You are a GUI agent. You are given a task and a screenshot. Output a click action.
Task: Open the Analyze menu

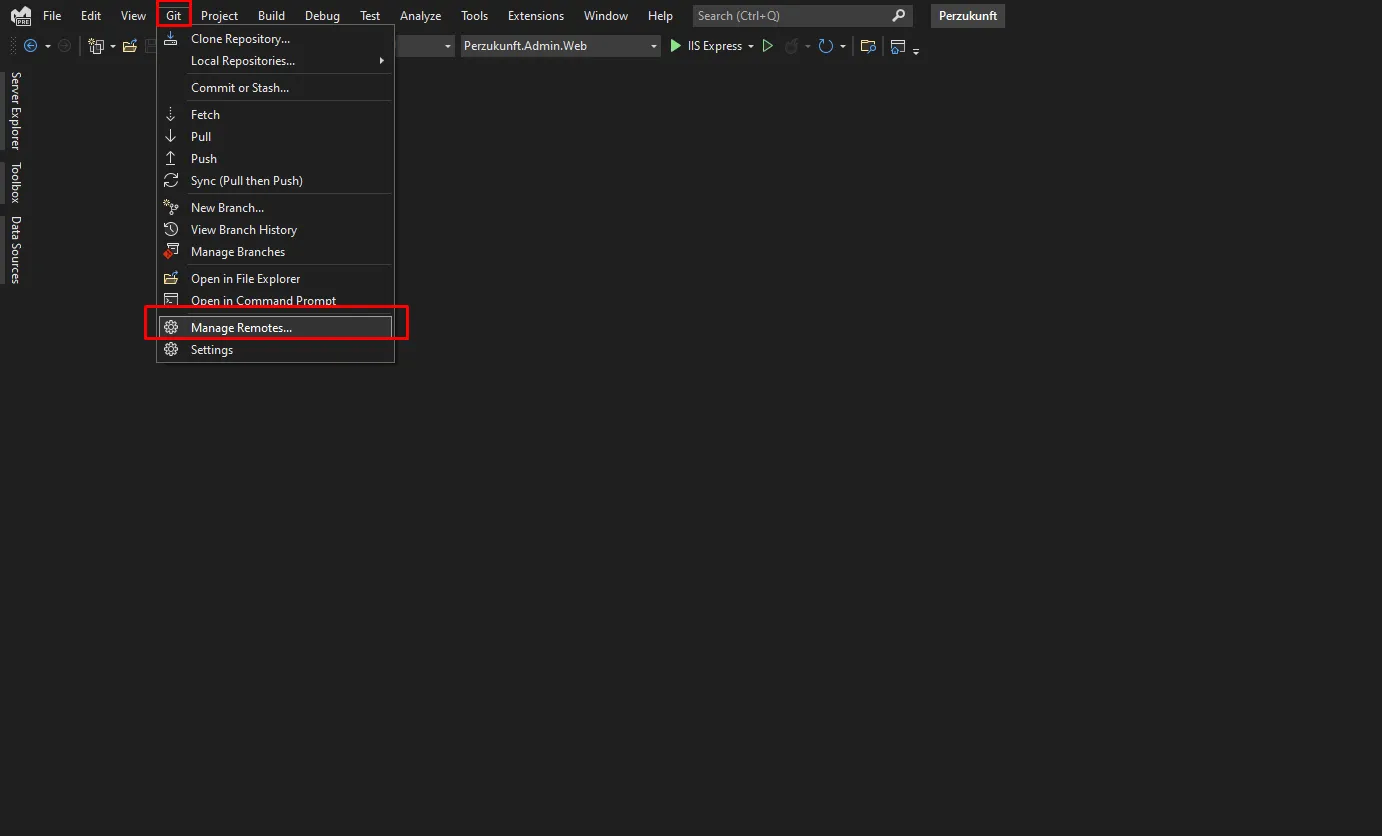(420, 16)
